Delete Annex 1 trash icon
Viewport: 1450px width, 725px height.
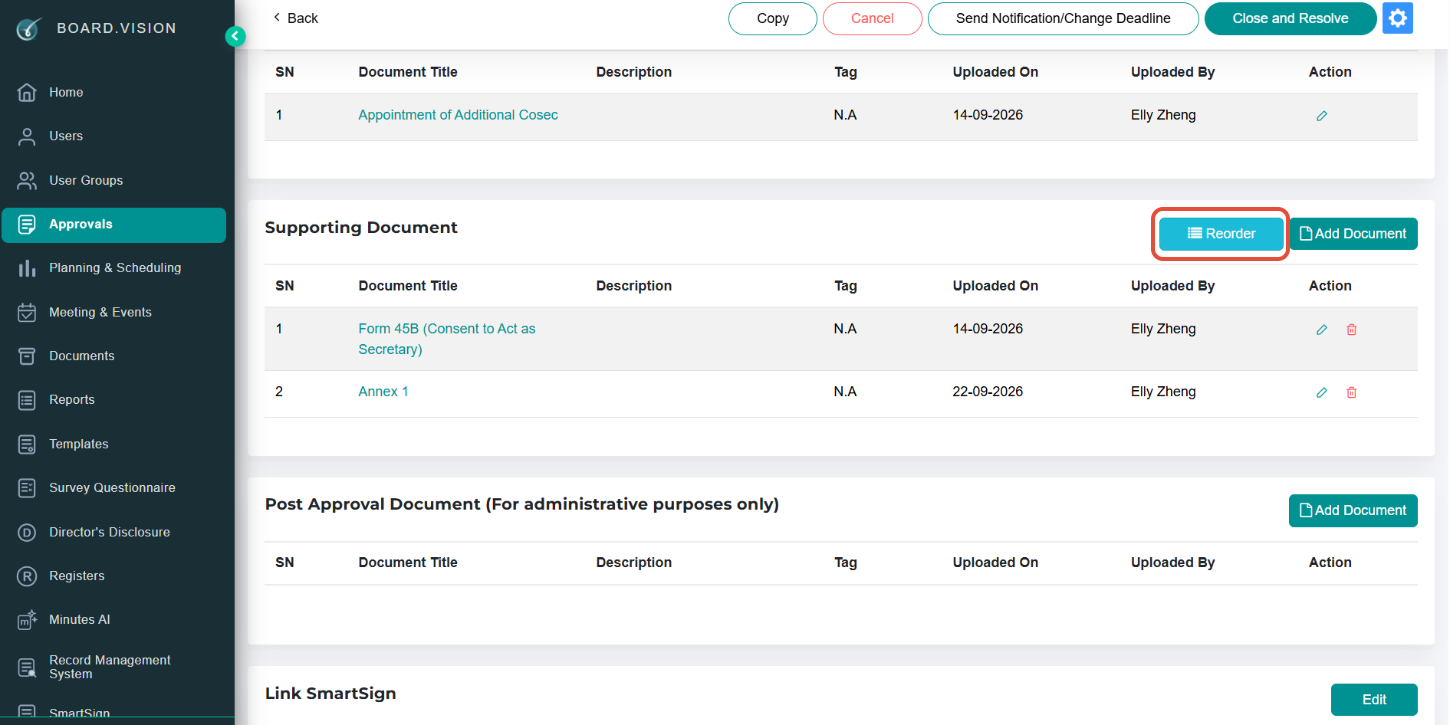click(x=1351, y=393)
